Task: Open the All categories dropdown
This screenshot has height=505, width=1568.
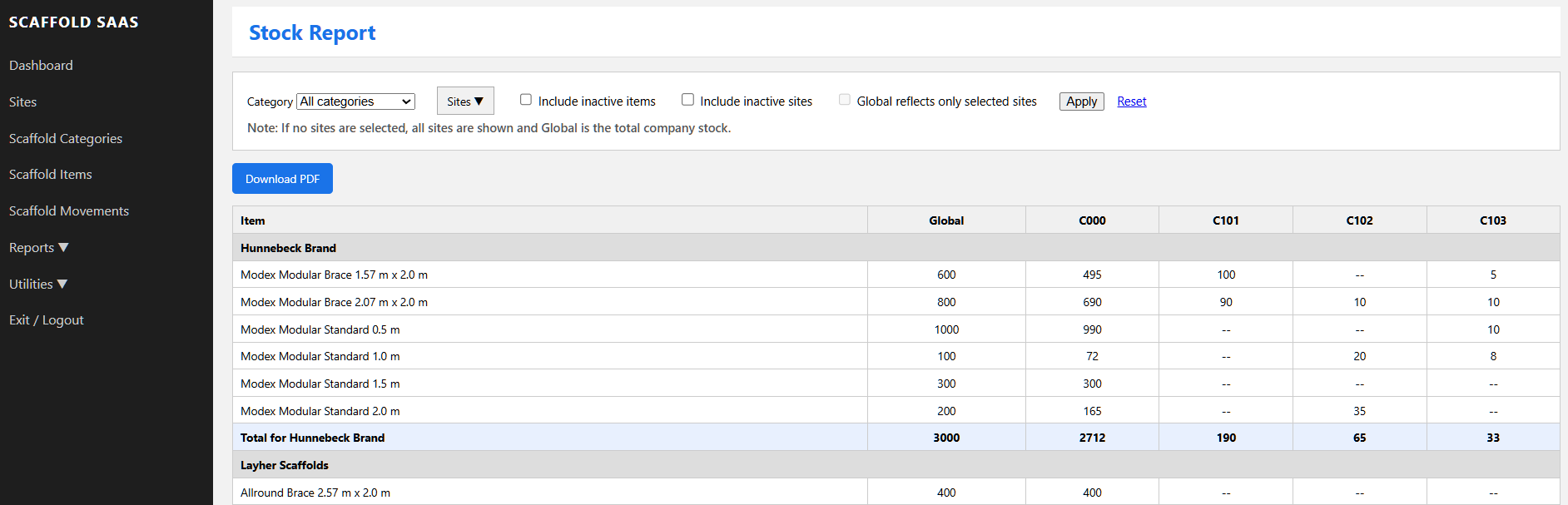Action: pos(355,101)
